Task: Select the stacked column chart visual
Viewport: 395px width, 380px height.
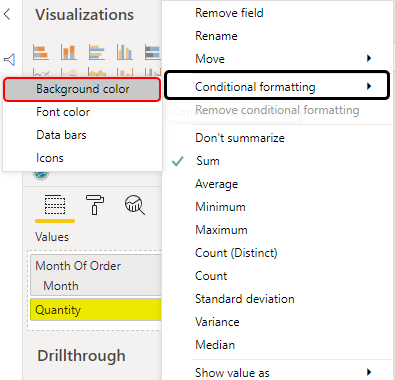Action: point(69,52)
